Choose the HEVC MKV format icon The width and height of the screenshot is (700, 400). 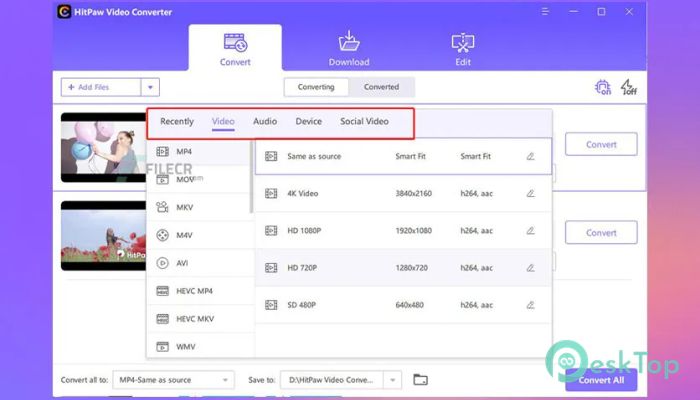[x=162, y=319]
